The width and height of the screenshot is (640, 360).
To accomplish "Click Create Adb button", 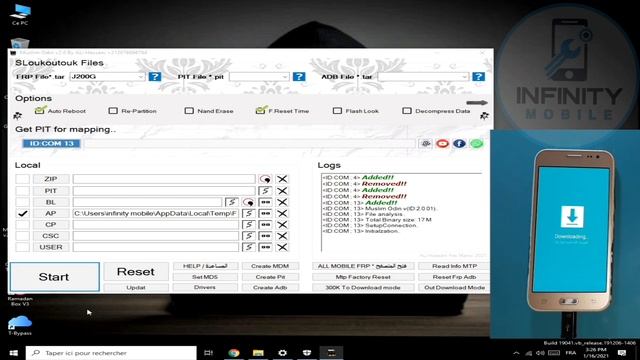I will [270, 287].
